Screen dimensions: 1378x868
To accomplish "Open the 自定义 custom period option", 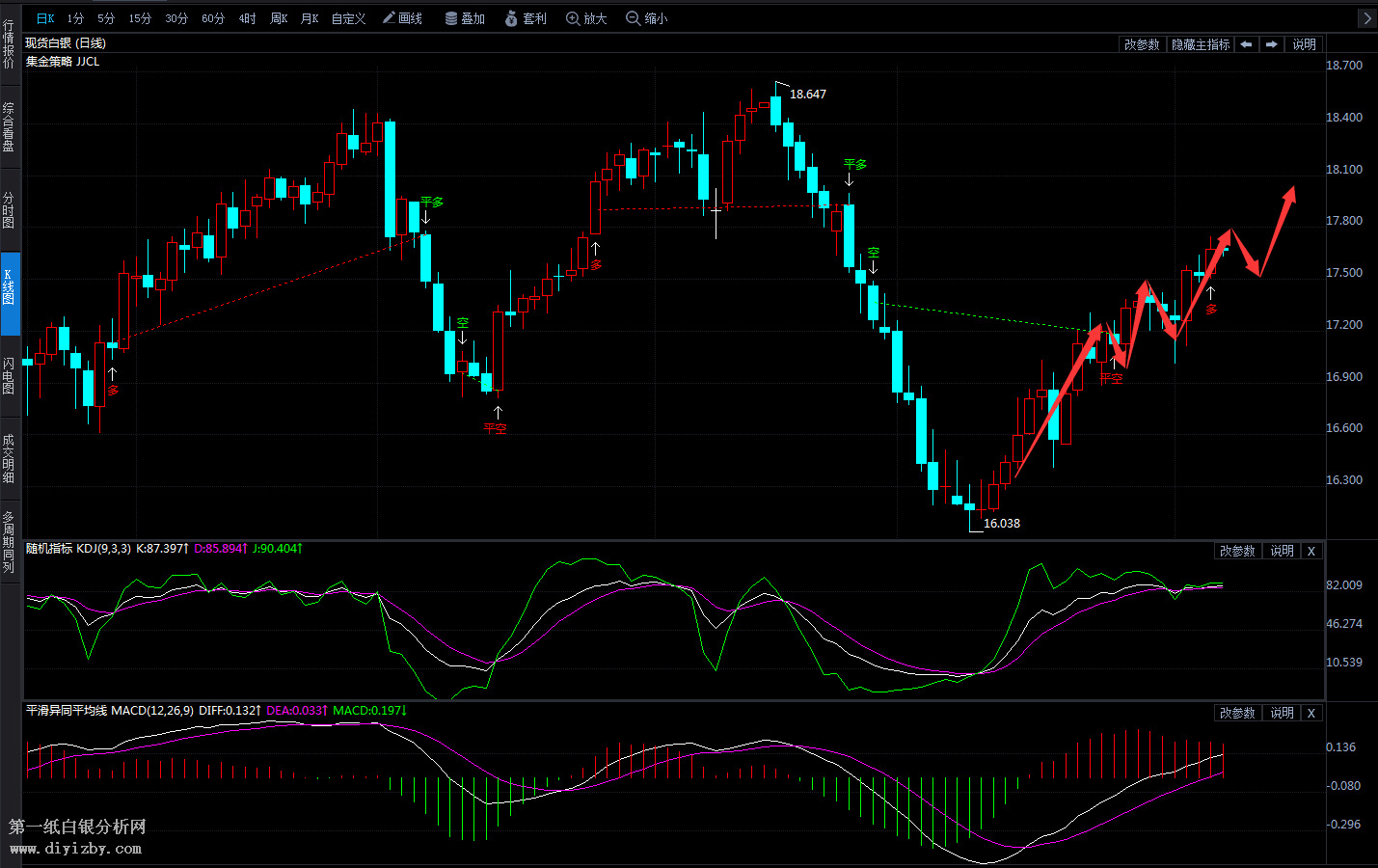I will coord(348,18).
